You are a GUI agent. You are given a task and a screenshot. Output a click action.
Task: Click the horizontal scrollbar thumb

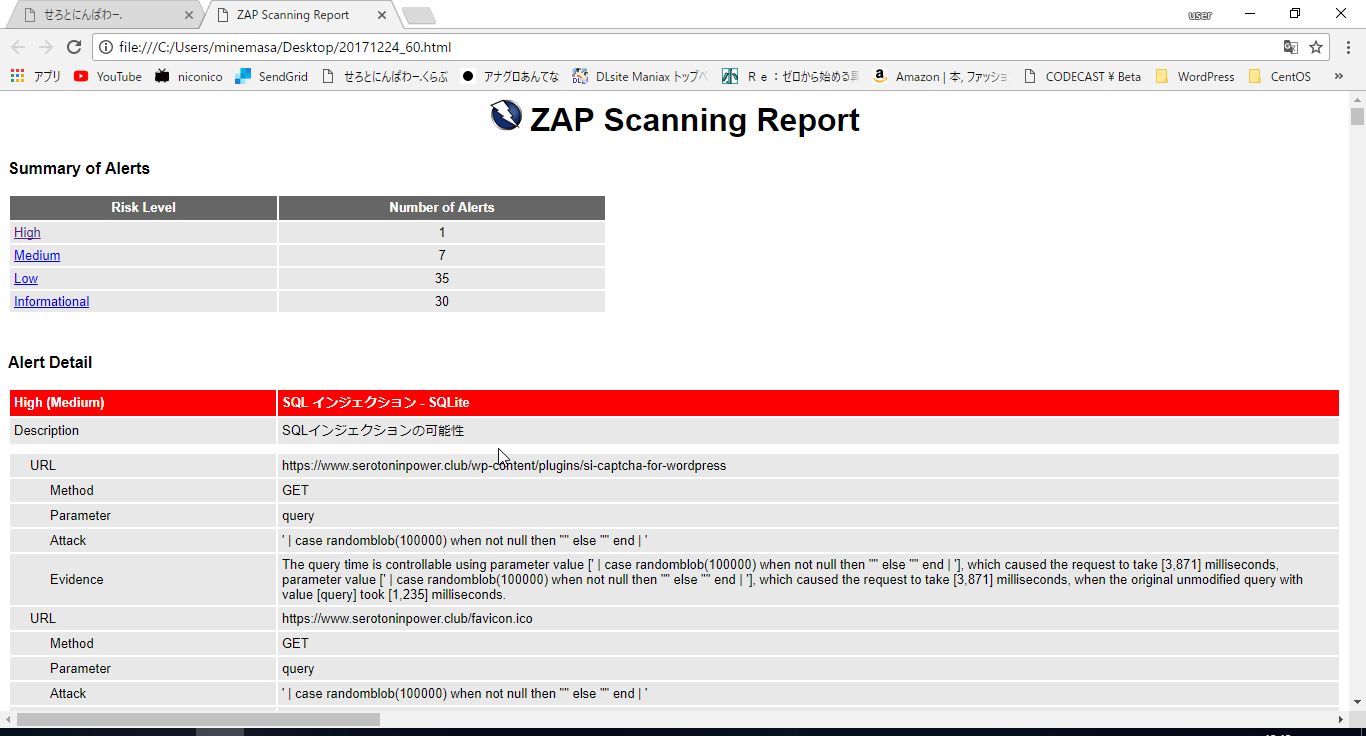(198, 719)
